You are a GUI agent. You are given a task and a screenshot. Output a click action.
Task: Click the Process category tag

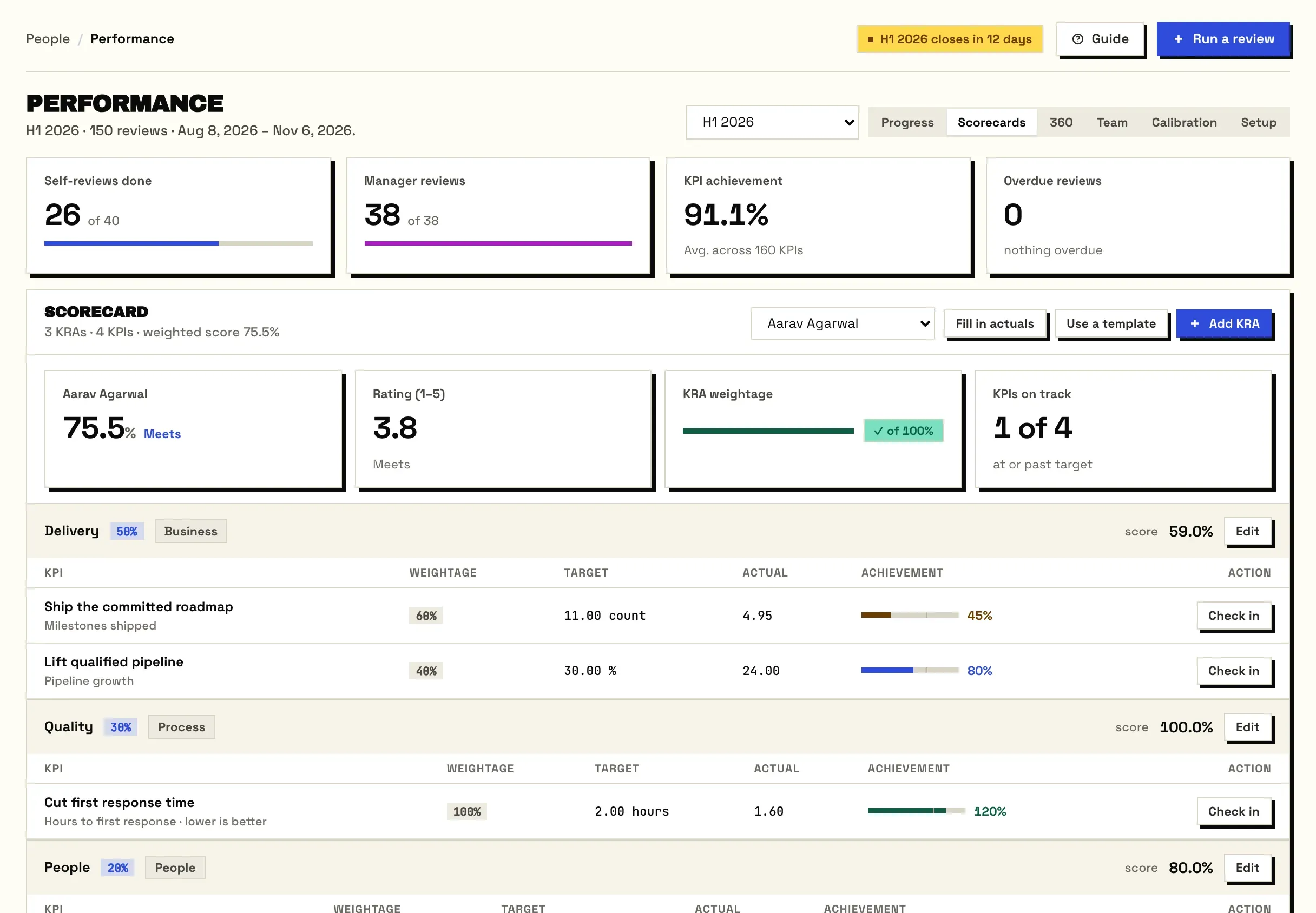(181, 727)
